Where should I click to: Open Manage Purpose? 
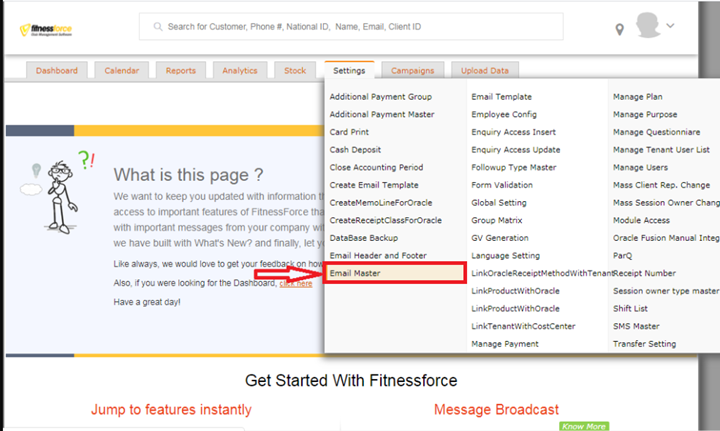(645, 114)
